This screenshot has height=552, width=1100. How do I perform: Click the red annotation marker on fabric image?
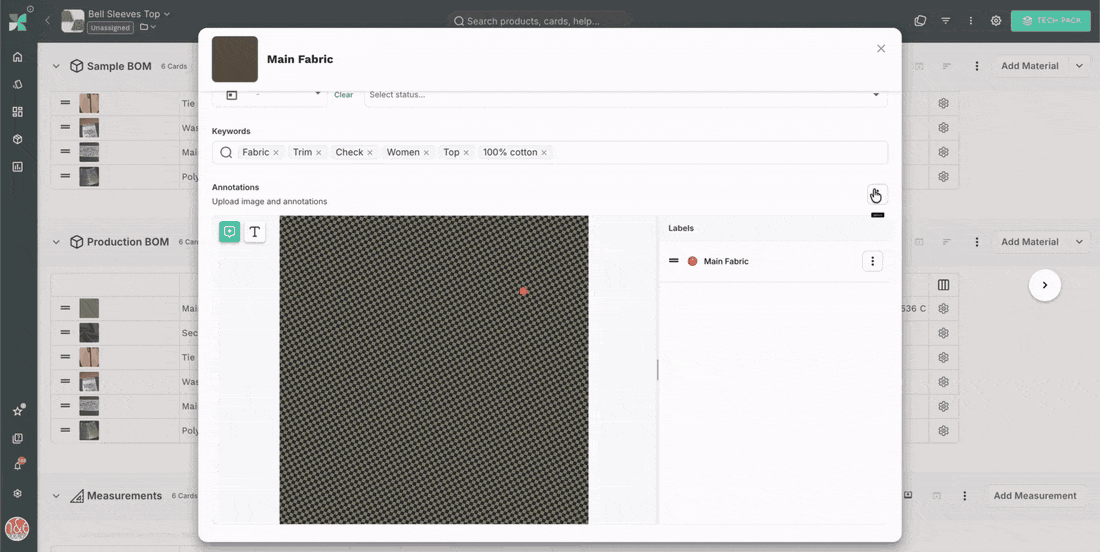523,290
